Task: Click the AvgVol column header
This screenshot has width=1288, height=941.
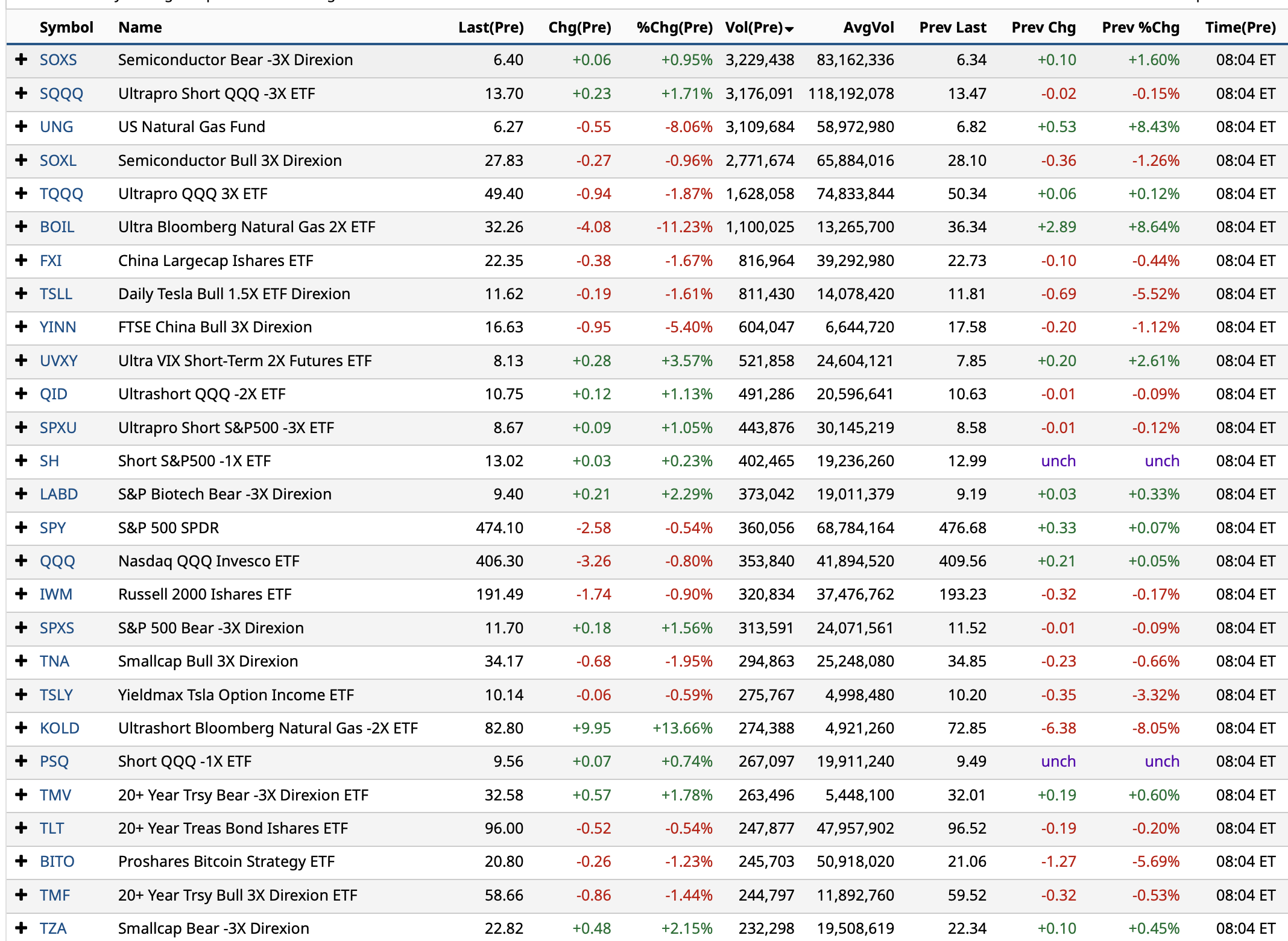Action: click(x=868, y=28)
